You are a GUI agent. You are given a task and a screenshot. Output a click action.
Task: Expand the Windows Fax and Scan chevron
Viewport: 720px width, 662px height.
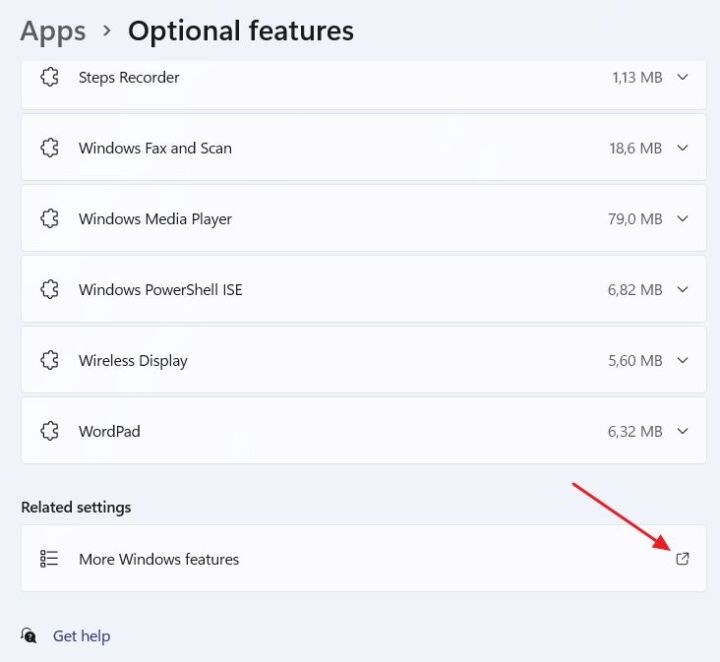pyautogui.click(x=683, y=148)
